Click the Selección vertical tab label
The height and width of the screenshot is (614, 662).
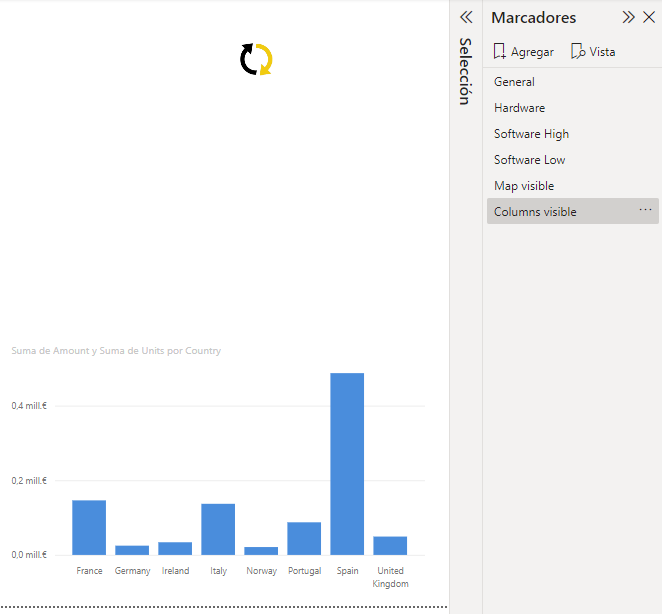(465, 71)
